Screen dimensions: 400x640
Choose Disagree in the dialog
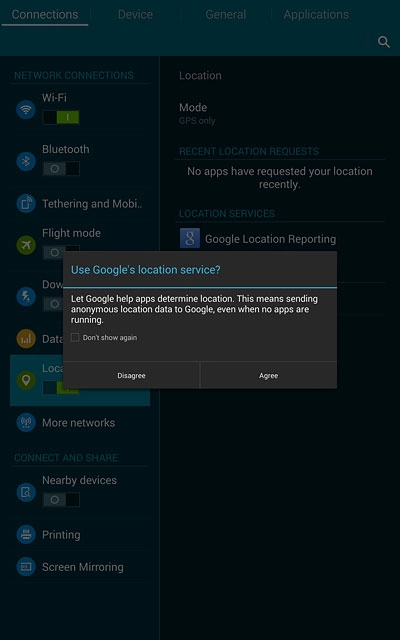click(x=131, y=376)
